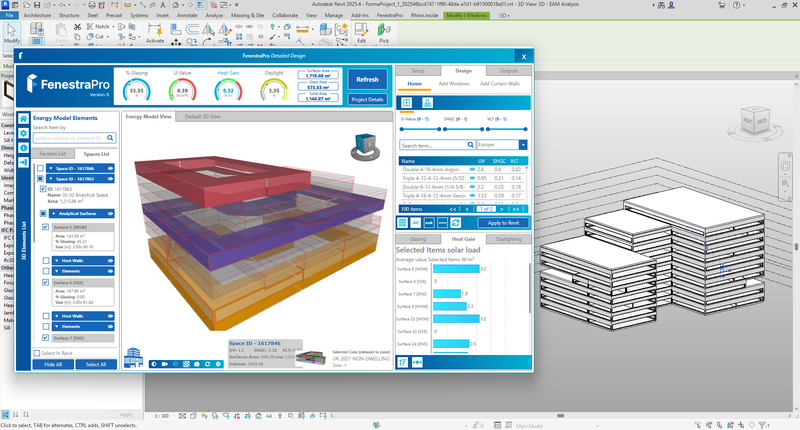Screen dimensions: 800x430
Task: Click the info icon in FenestraPro sidebar
Action: (x=23, y=148)
